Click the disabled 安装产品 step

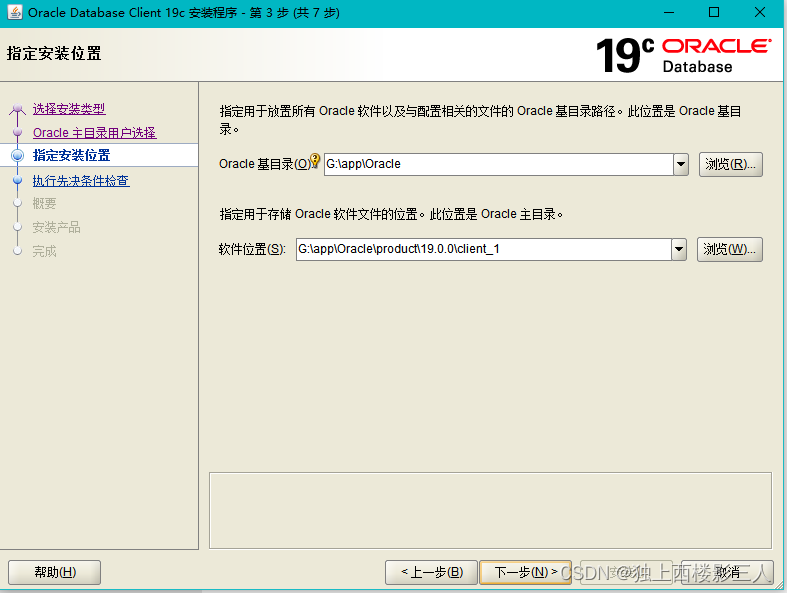(56, 227)
